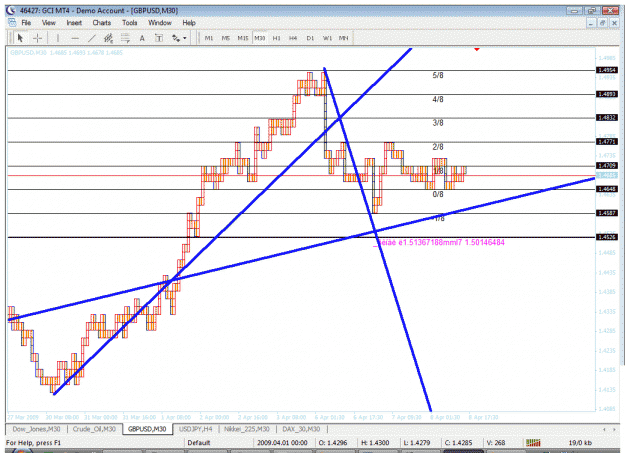
Task: Click the C: 1.4285 close price value
Action: click(458, 443)
